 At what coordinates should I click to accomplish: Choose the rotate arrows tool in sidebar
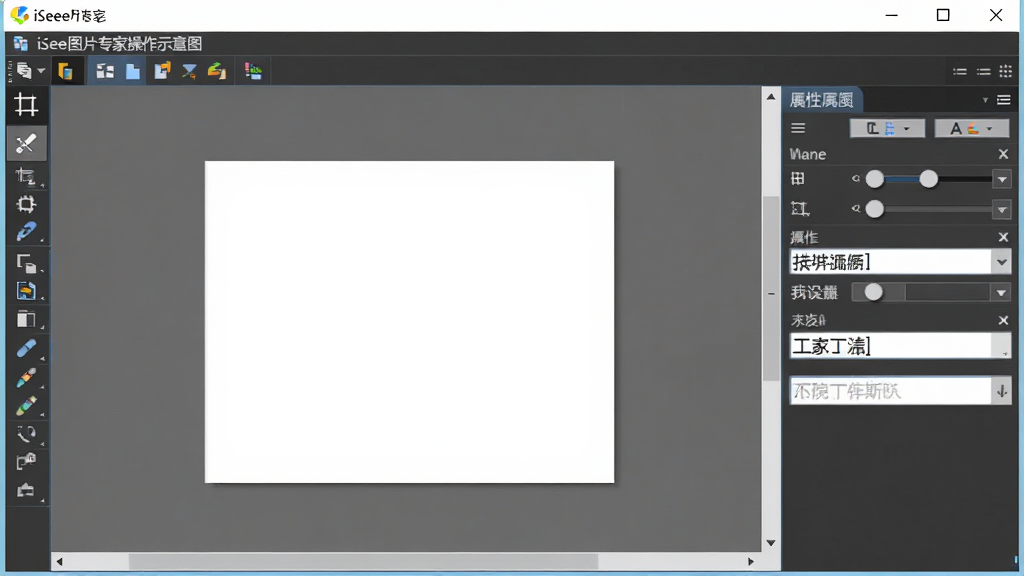[x=26, y=434]
